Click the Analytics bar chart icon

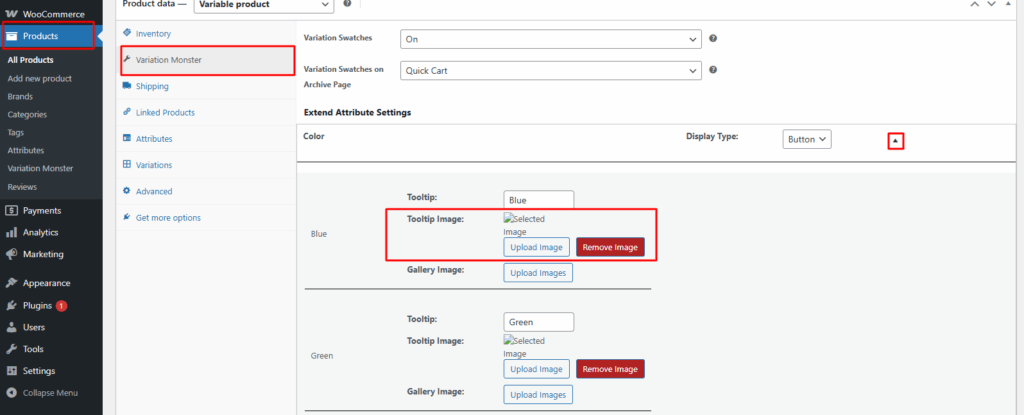11,233
